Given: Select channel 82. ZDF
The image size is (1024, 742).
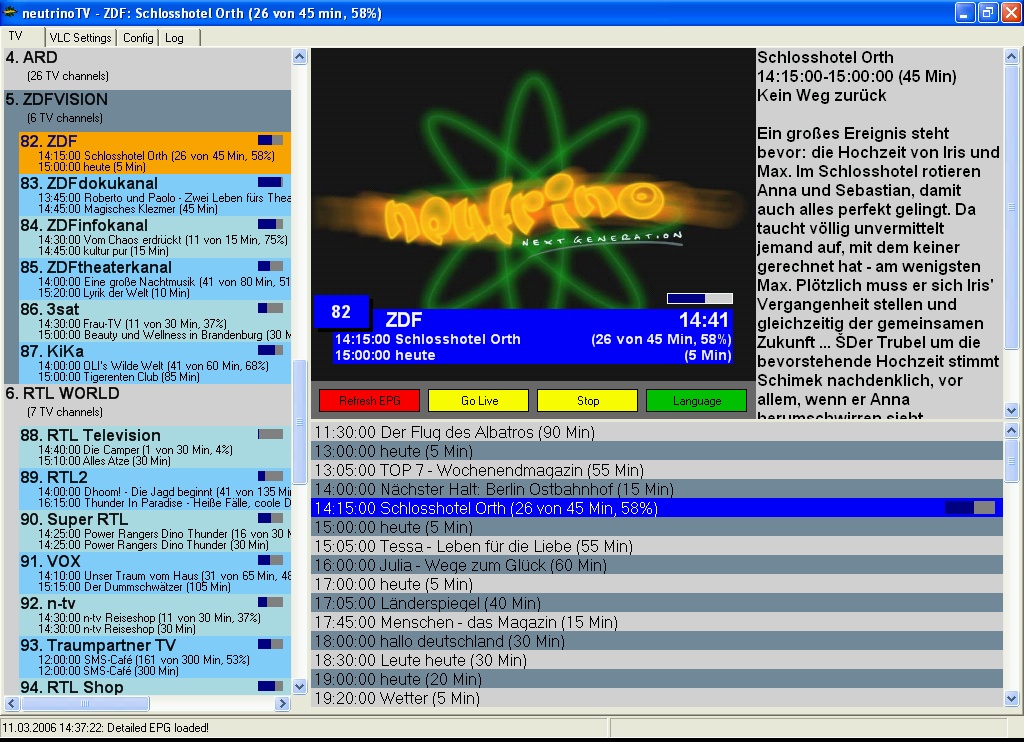Looking at the screenshot, I should (155, 153).
